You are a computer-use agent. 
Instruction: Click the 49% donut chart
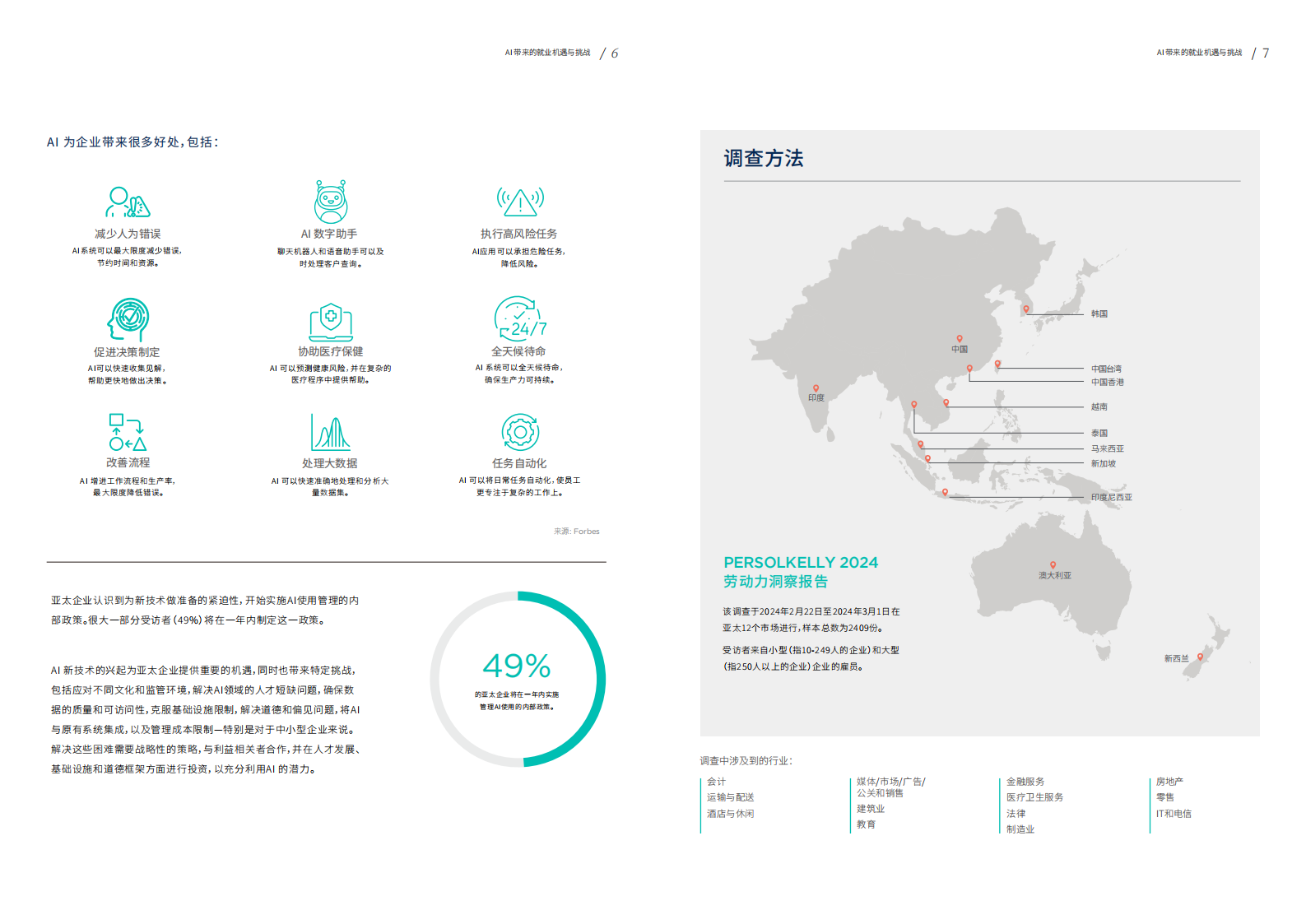(518, 680)
